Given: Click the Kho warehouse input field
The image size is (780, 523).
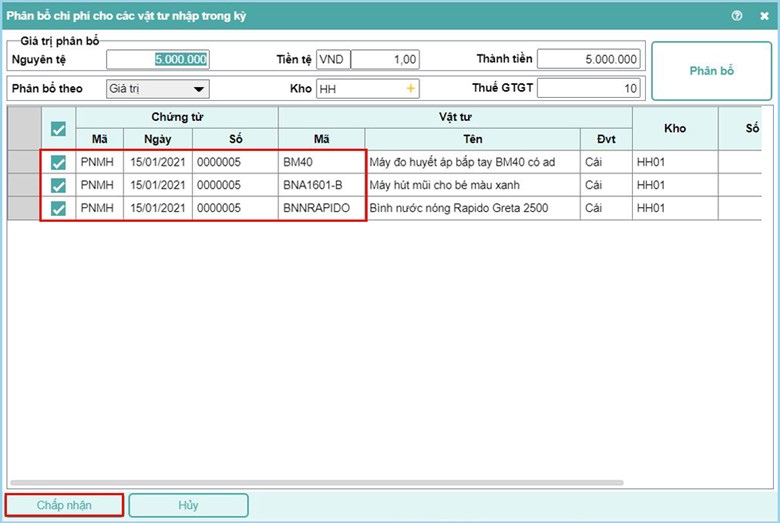Looking at the screenshot, I should tap(358, 89).
